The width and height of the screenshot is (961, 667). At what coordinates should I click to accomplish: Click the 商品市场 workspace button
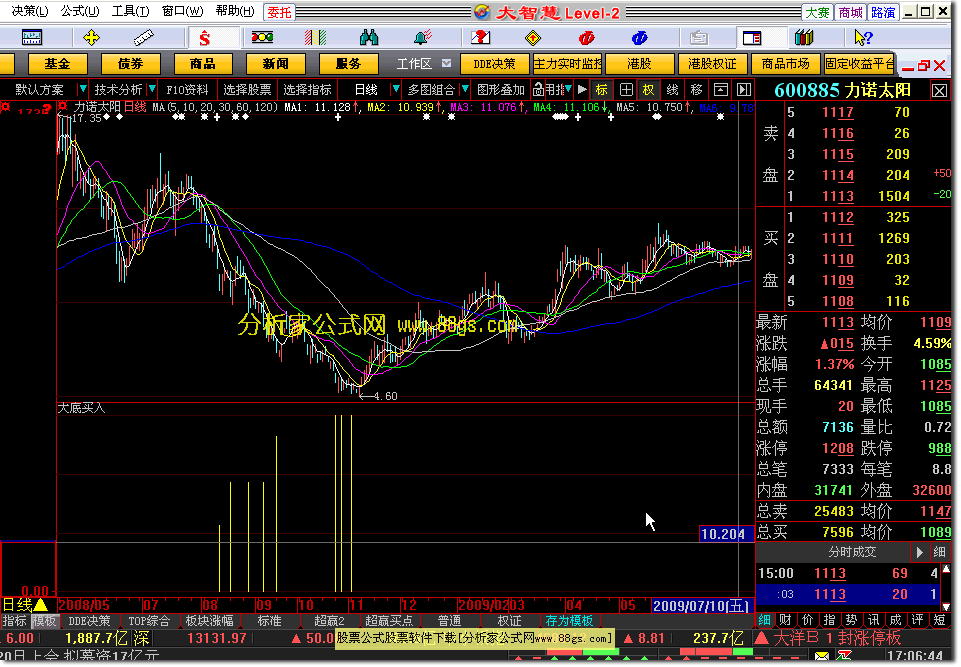[785, 64]
